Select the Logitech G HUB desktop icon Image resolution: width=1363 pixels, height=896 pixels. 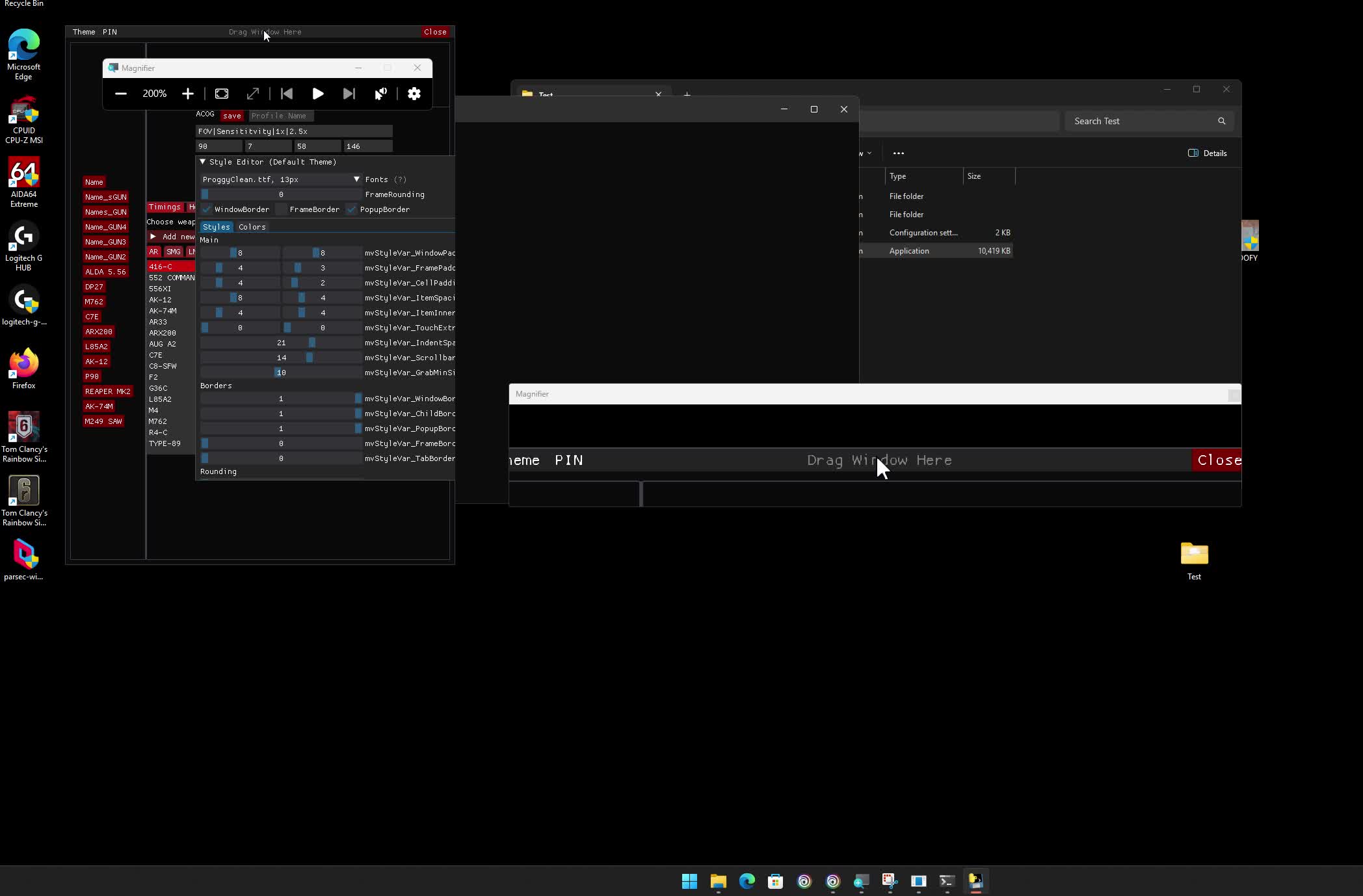[x=23, y=246]
